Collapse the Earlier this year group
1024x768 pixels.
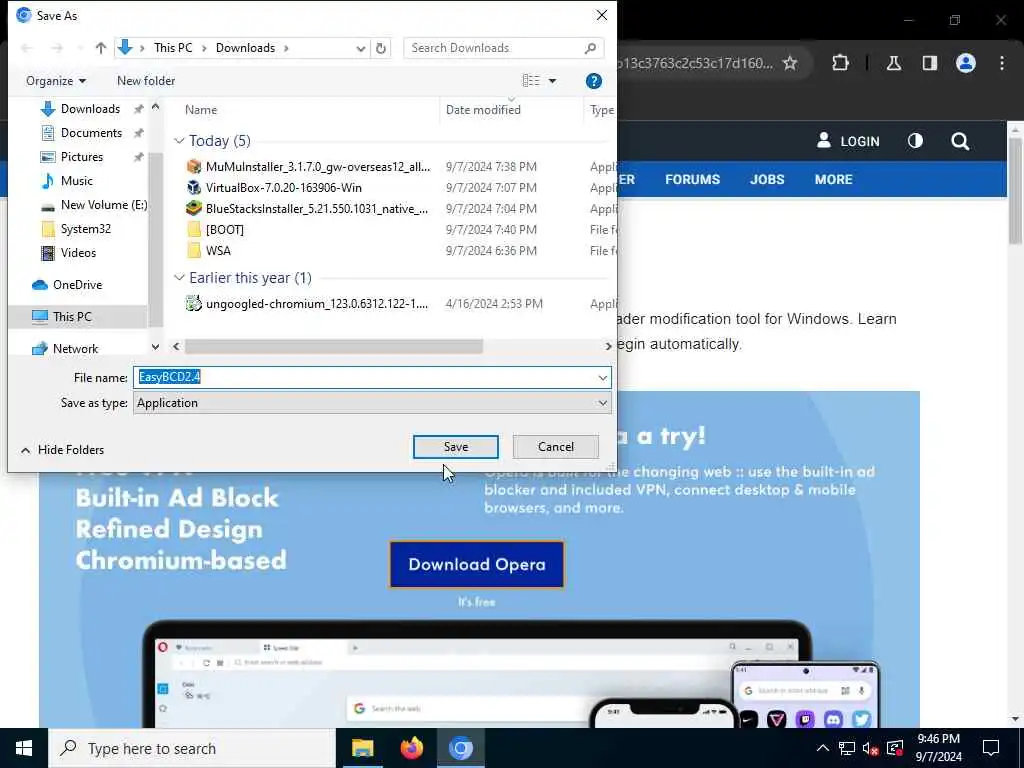(179, 278)
